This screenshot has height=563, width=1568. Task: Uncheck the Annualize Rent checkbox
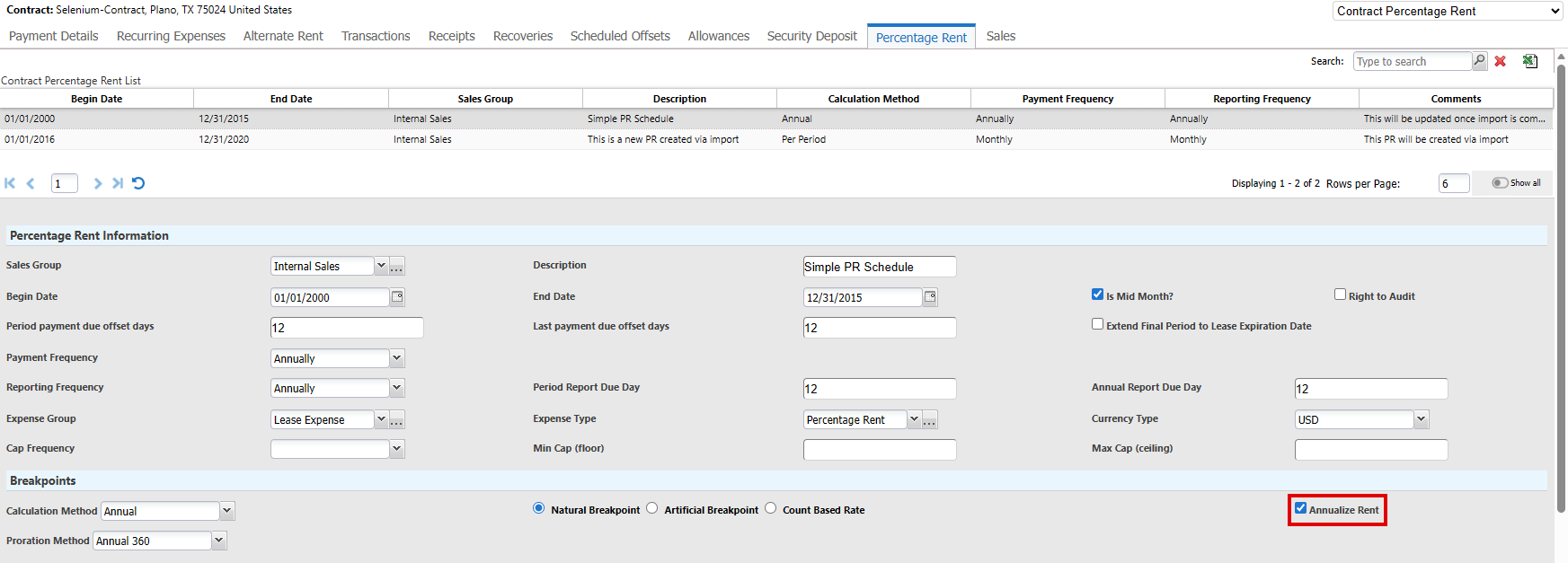[1300, 508]
